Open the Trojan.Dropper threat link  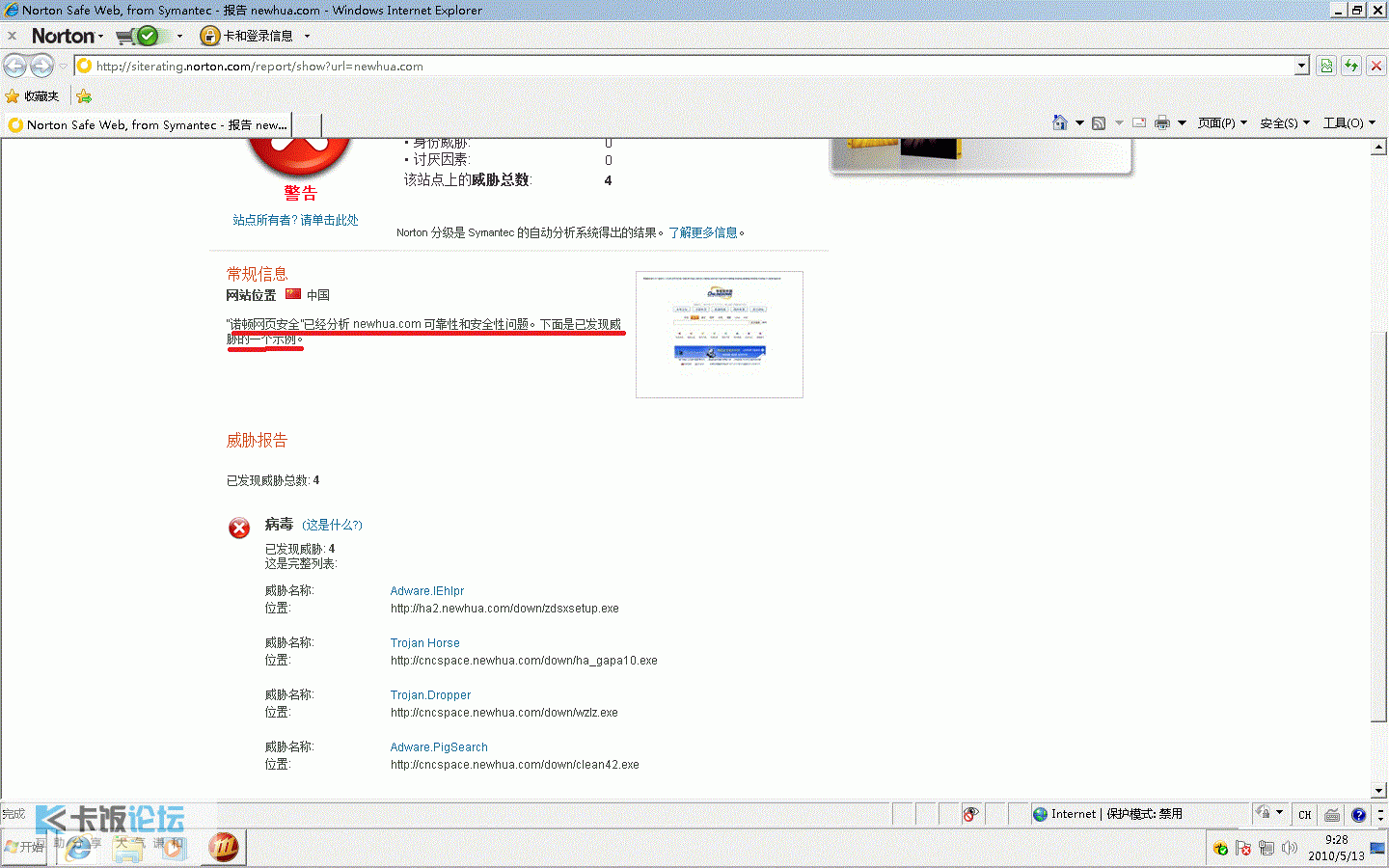pyautogui.click(x=430, y=695)
